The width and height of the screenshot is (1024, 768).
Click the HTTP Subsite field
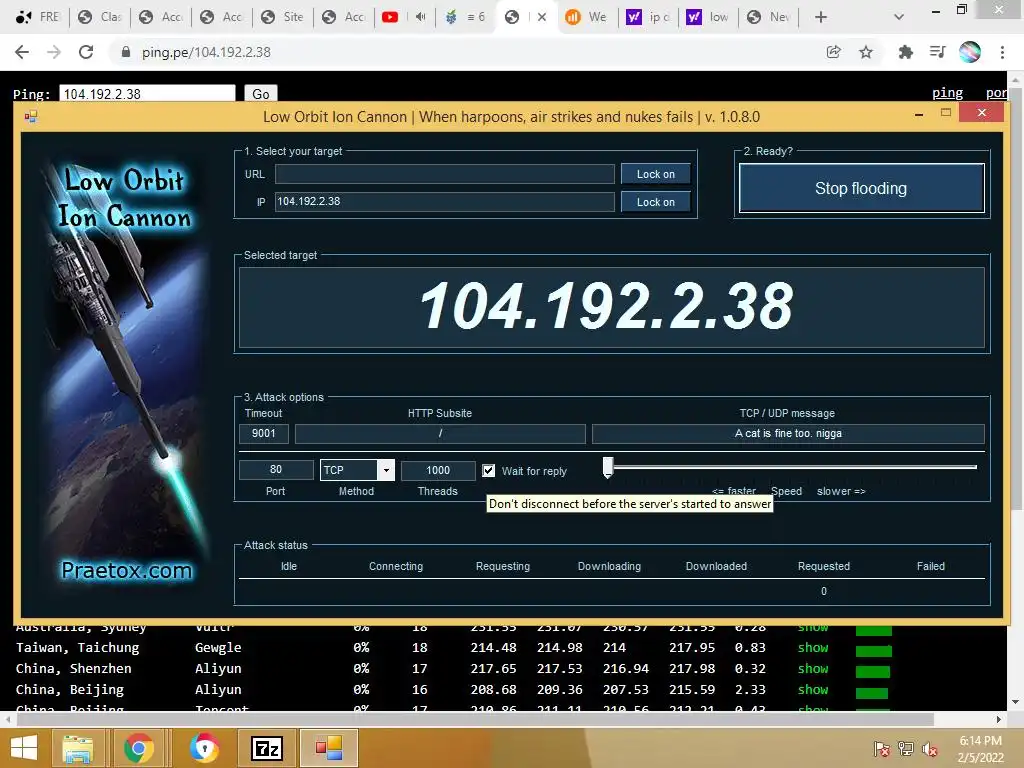coord(440,434)
